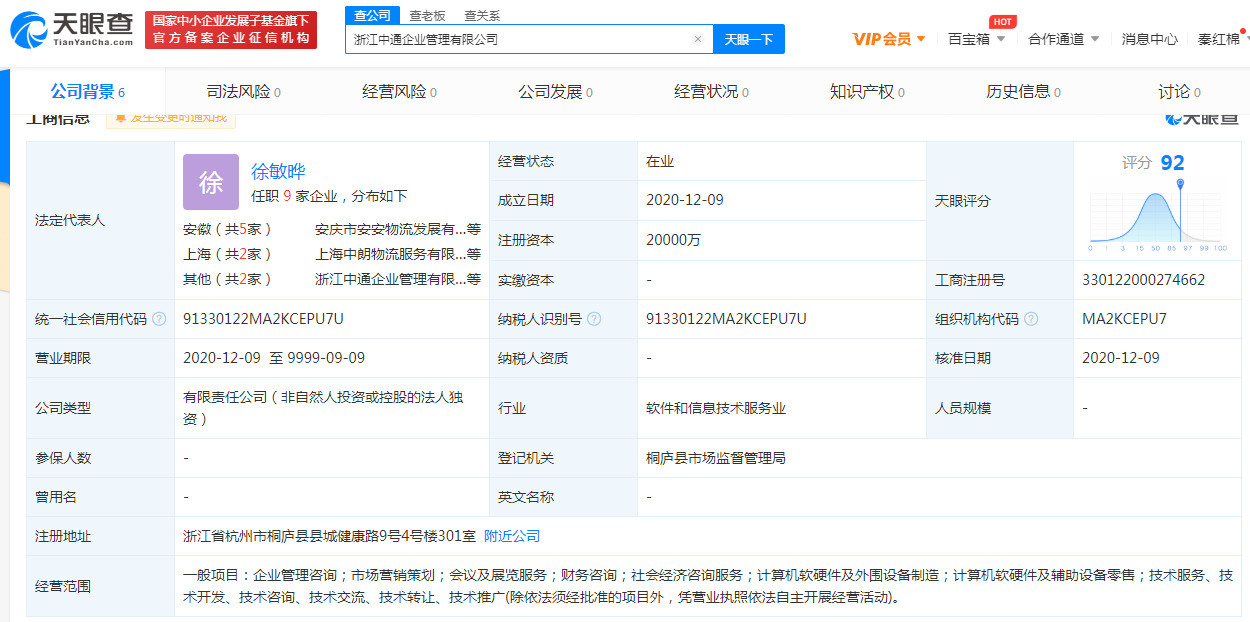The height and width of the screenshot is (622, 1250).
Task: Open the TianYanCha logo home link
Action: [x=71, y=31]
